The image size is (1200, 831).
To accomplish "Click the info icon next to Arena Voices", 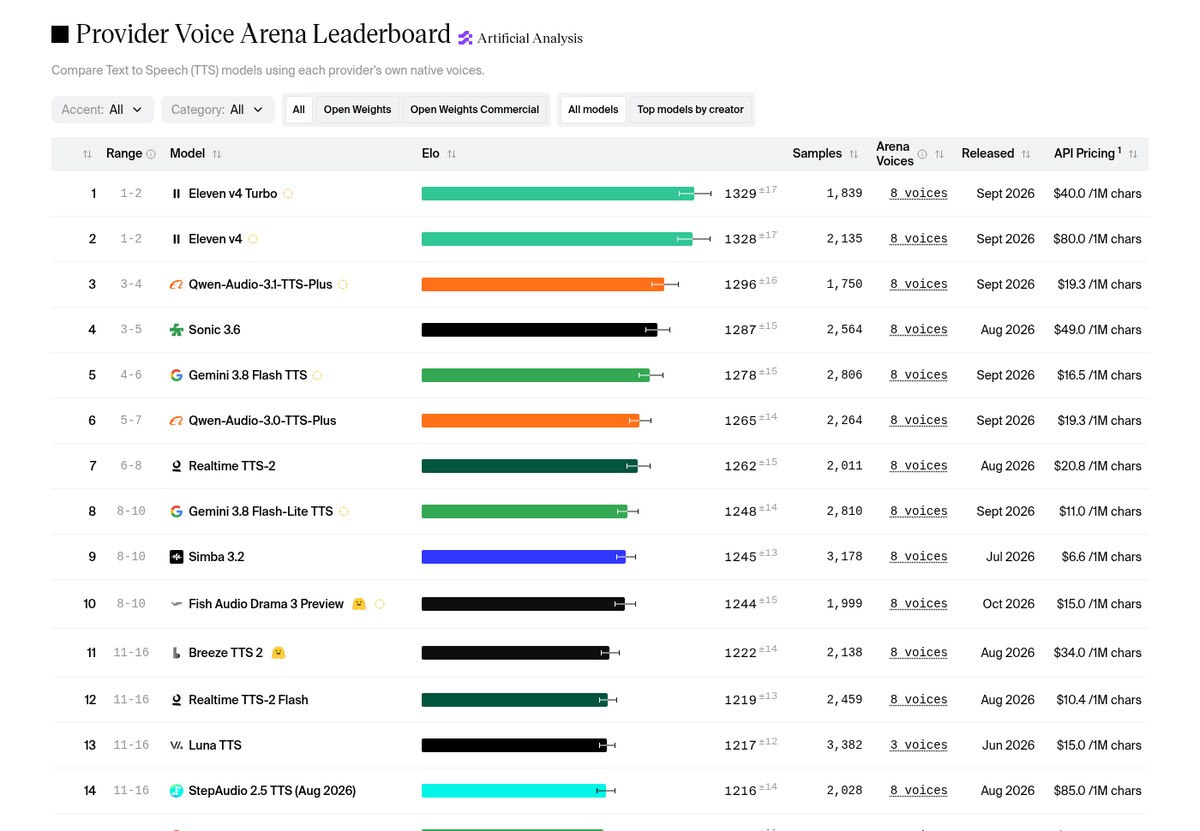I will pos(922,154).
